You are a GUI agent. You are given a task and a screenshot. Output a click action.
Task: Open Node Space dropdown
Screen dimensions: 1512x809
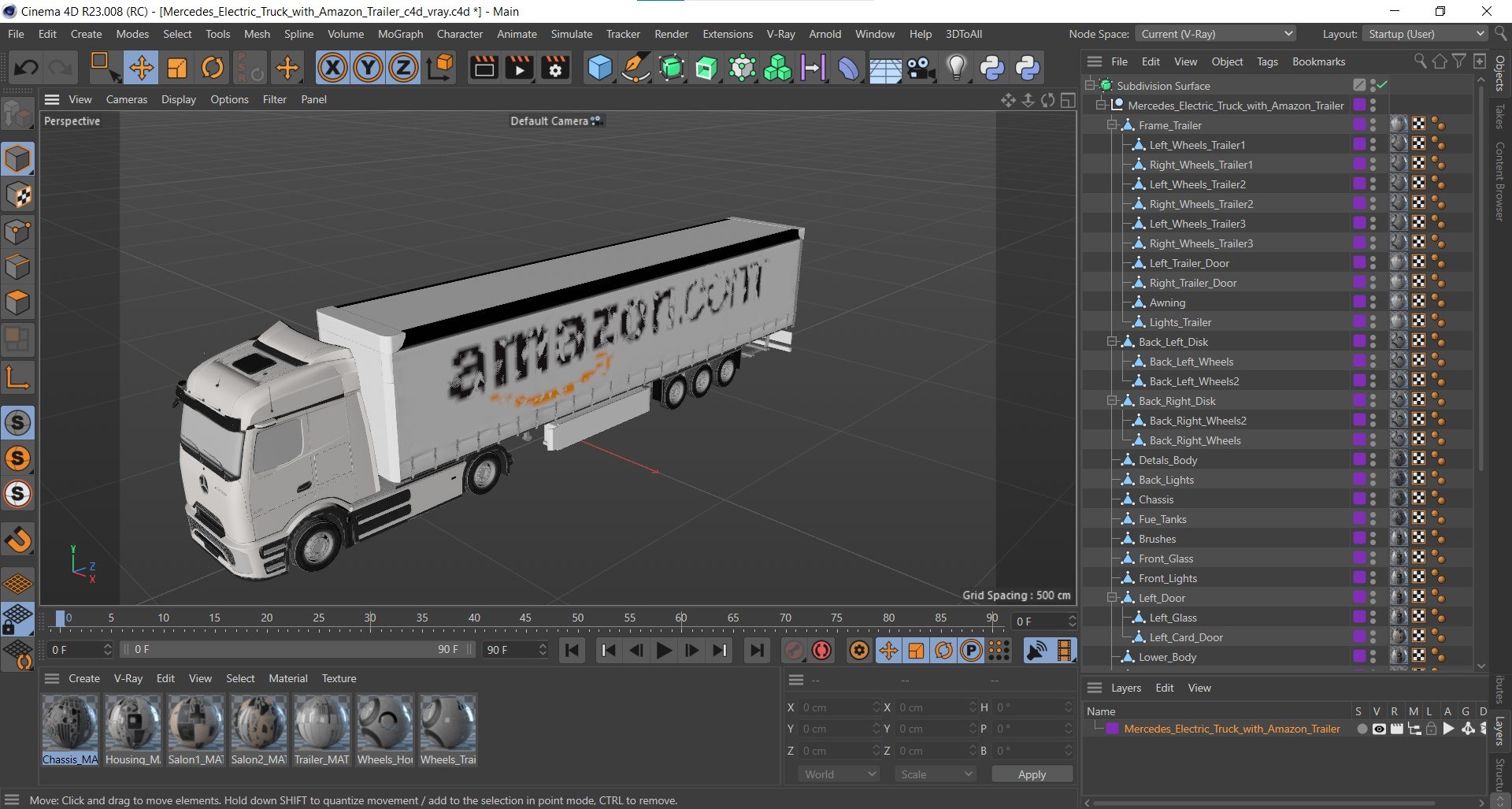pyautogui.click(x=1216, y=34)
